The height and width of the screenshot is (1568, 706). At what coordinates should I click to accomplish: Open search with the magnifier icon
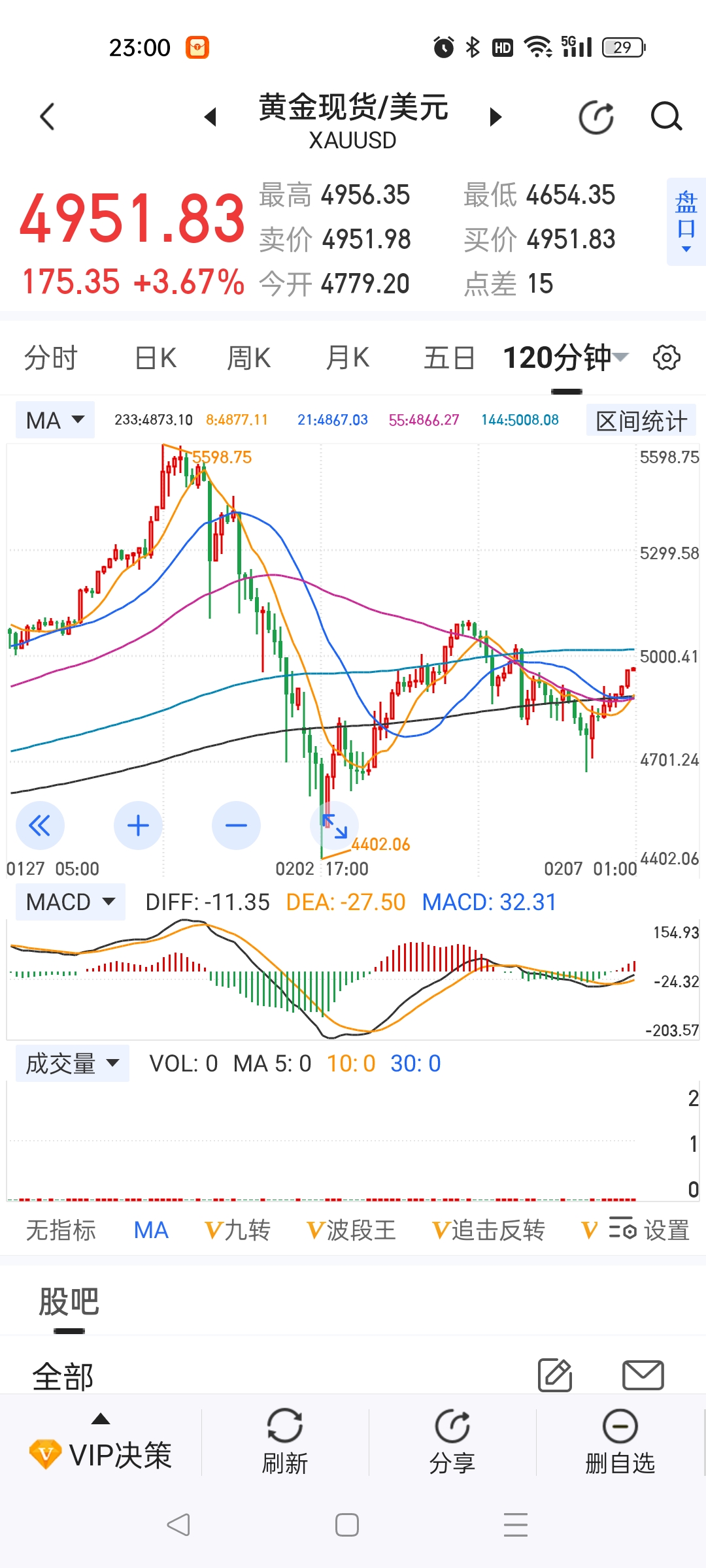[666, 118]
